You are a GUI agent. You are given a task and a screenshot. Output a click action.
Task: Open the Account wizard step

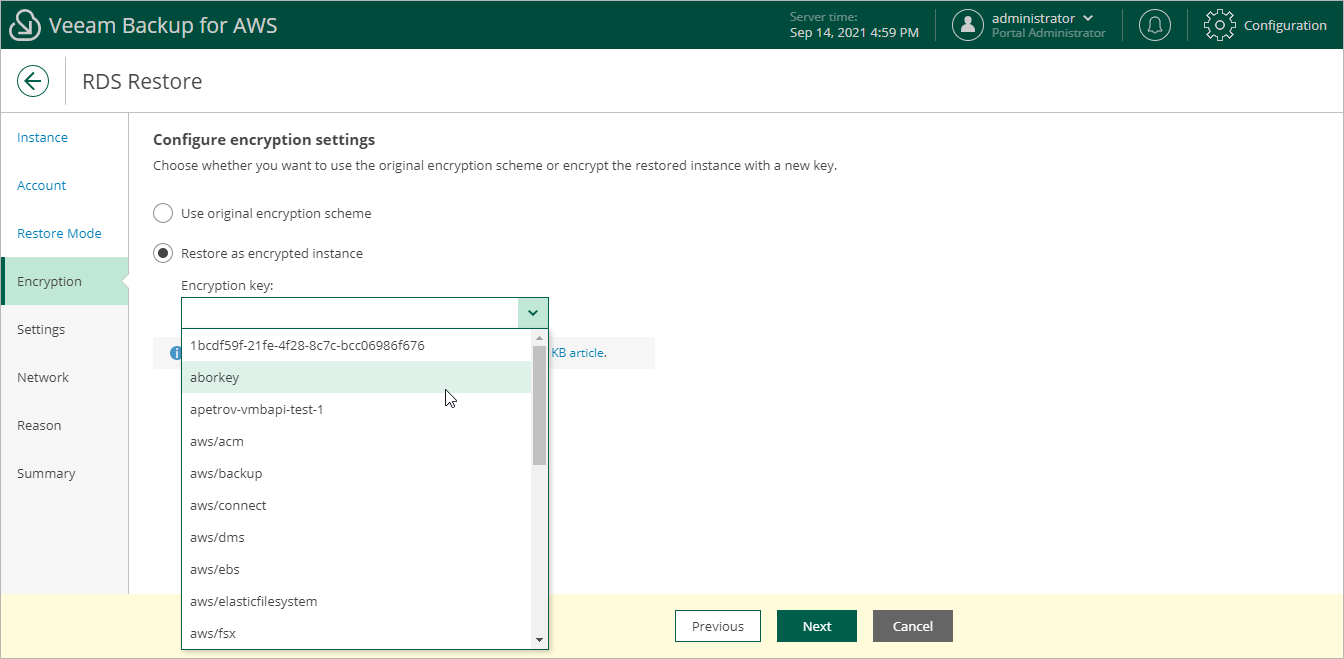pos(41,185)
